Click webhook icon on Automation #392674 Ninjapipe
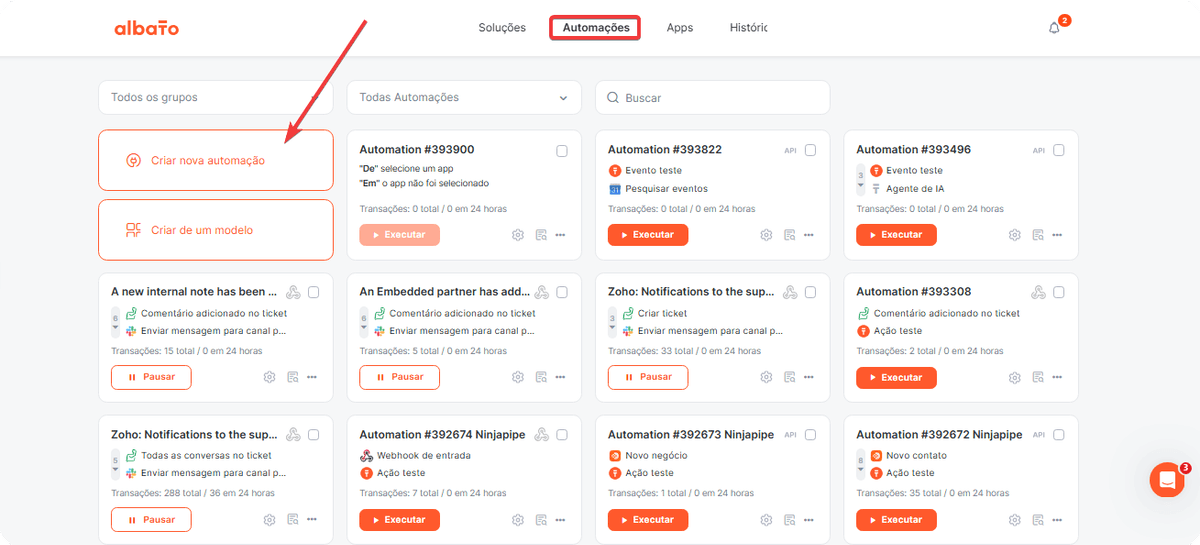This screenshot has width=1200, height=545. 541,435
